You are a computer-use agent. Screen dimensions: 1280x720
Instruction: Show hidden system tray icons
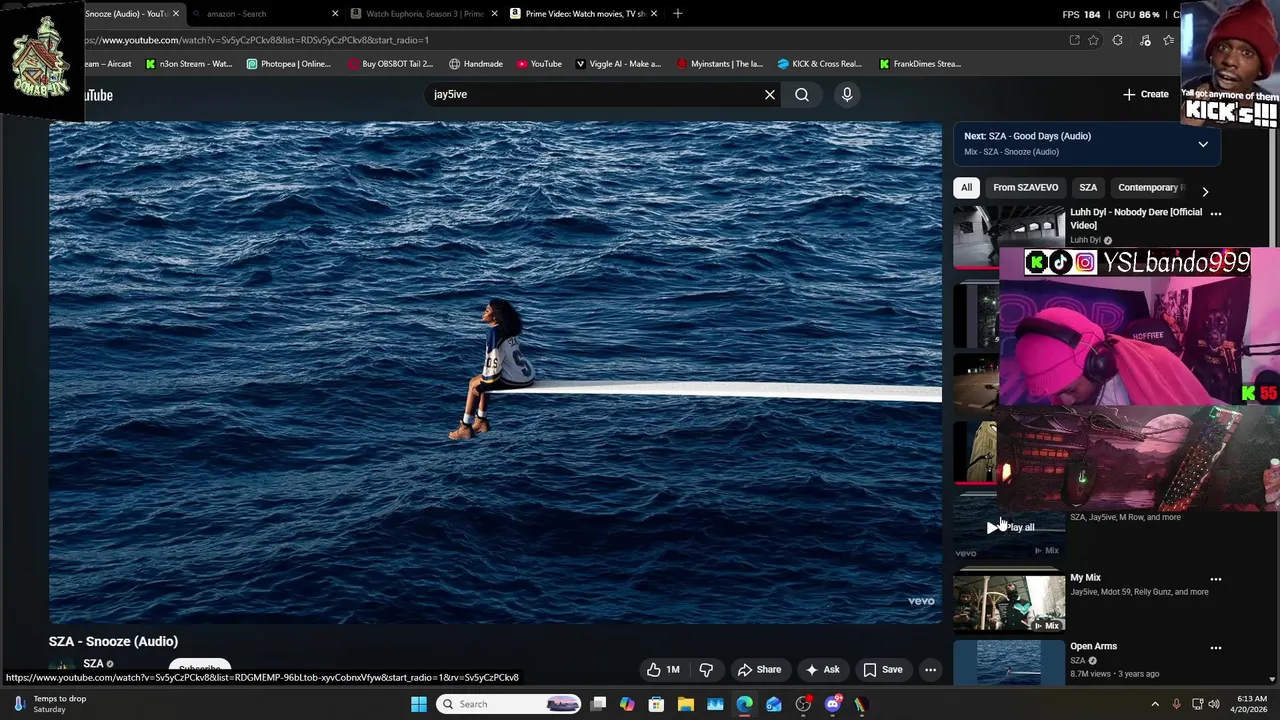[1155, 704]
